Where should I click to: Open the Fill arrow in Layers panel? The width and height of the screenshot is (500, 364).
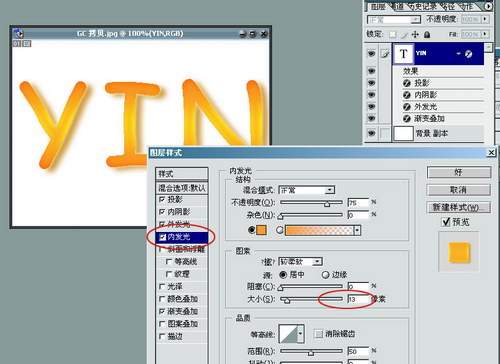(x=485, y=34)
